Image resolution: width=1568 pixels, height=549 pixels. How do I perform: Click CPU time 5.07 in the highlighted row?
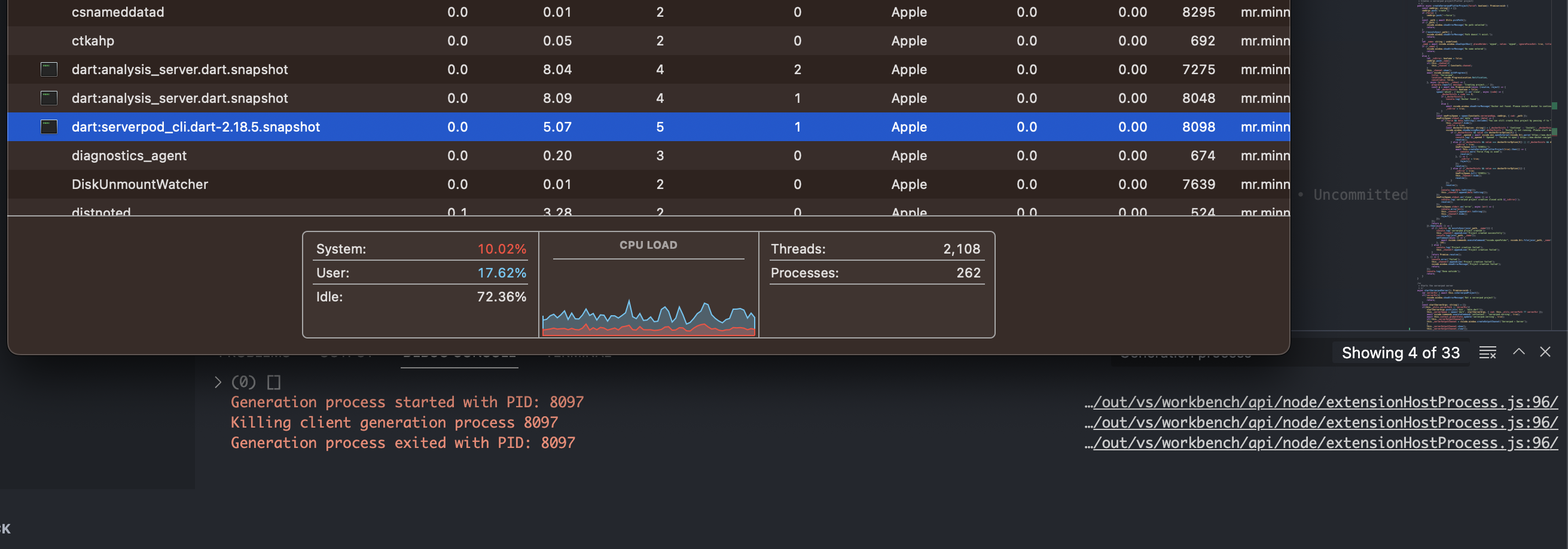tap(557, 127)
